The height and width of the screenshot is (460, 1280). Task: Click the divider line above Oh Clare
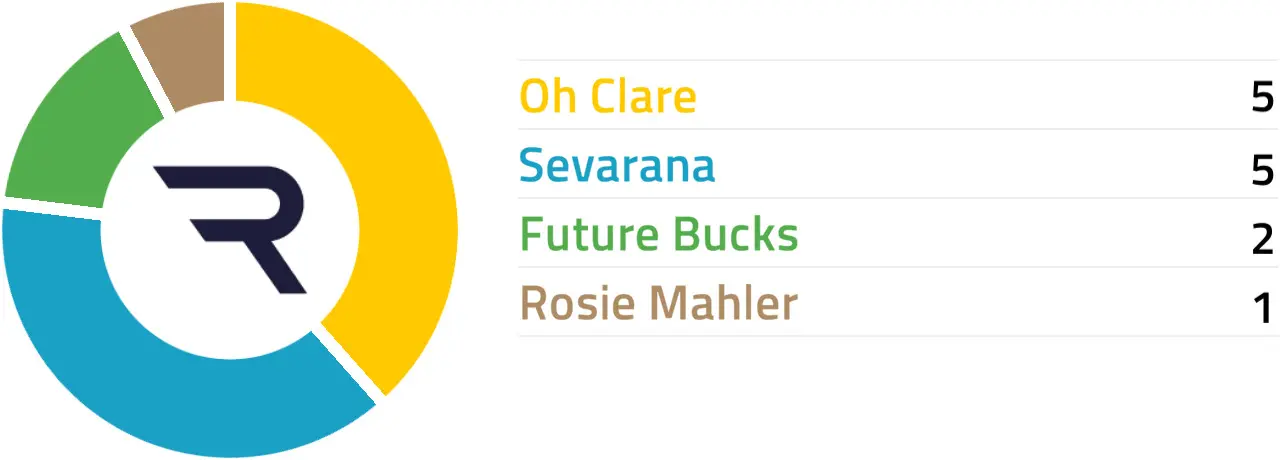[898, 60]
